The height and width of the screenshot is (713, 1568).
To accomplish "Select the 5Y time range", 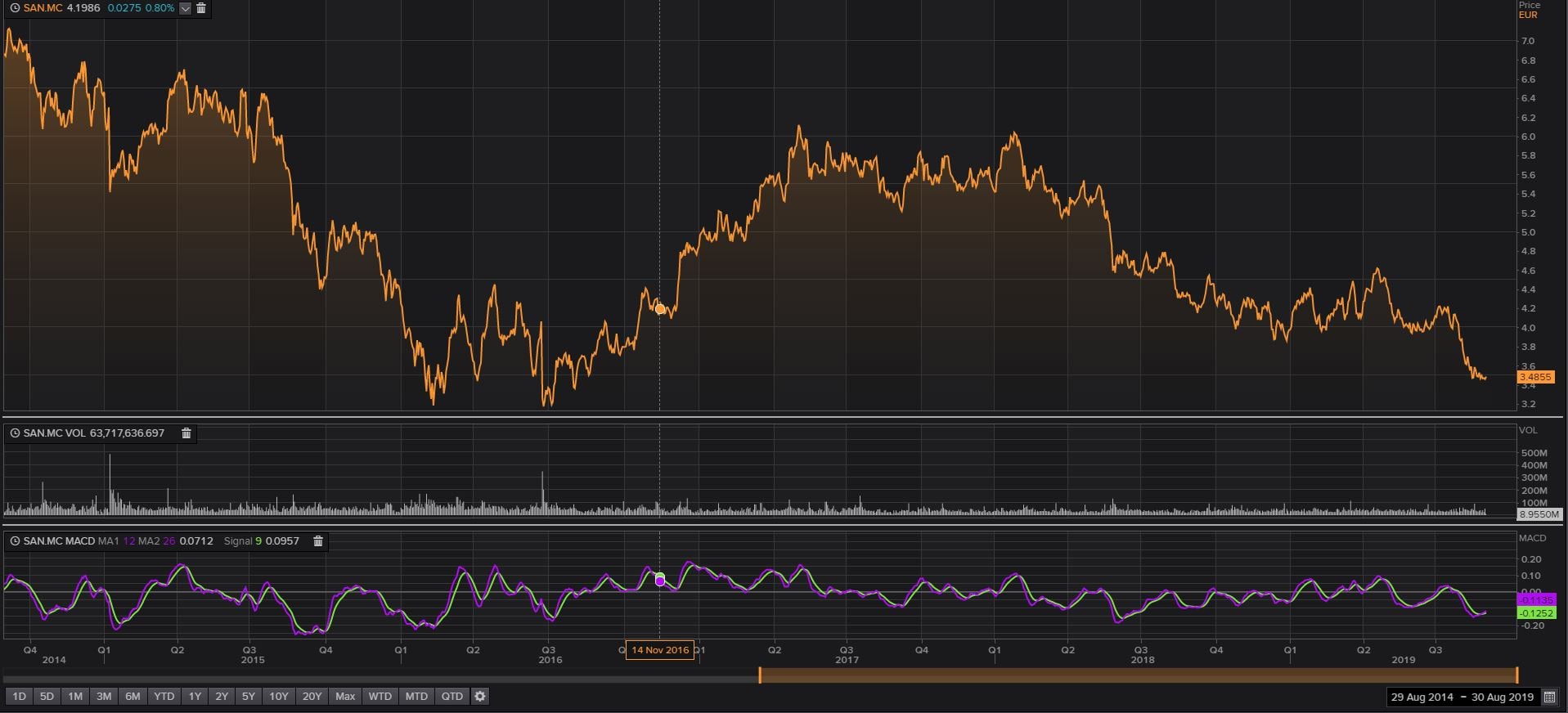I will coord(248,697).
